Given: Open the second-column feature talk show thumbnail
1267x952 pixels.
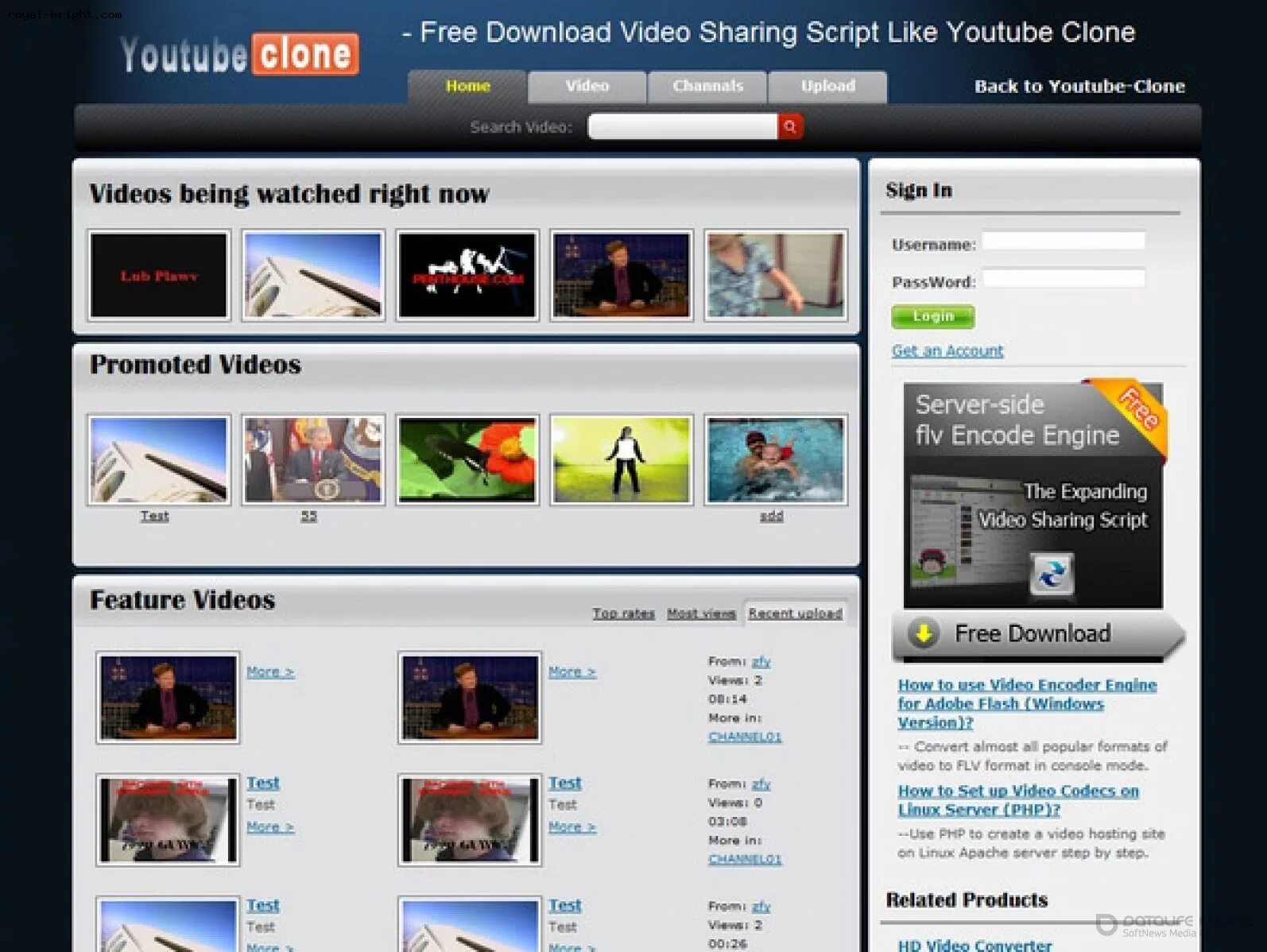Looking at the screenshot, I should pos(470,698).
